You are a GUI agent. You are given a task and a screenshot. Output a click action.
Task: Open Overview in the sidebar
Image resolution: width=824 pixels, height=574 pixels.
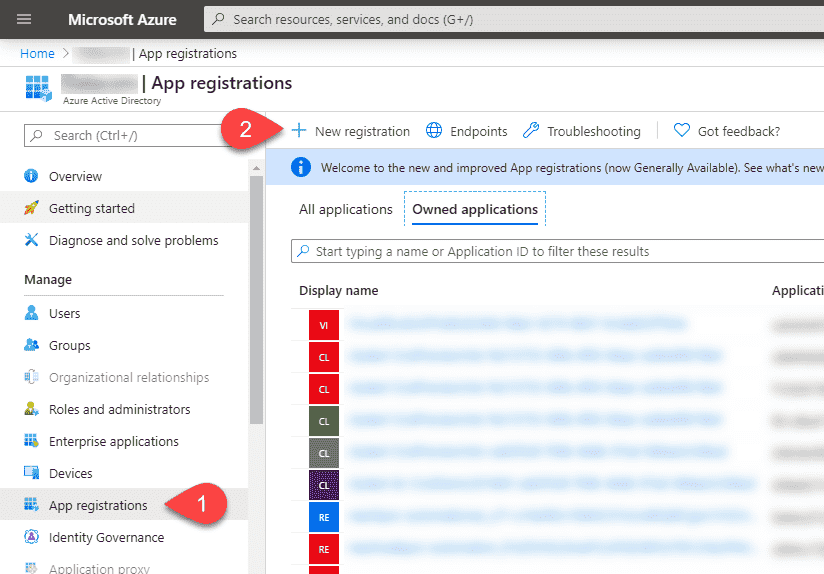(x=76, y=177)
